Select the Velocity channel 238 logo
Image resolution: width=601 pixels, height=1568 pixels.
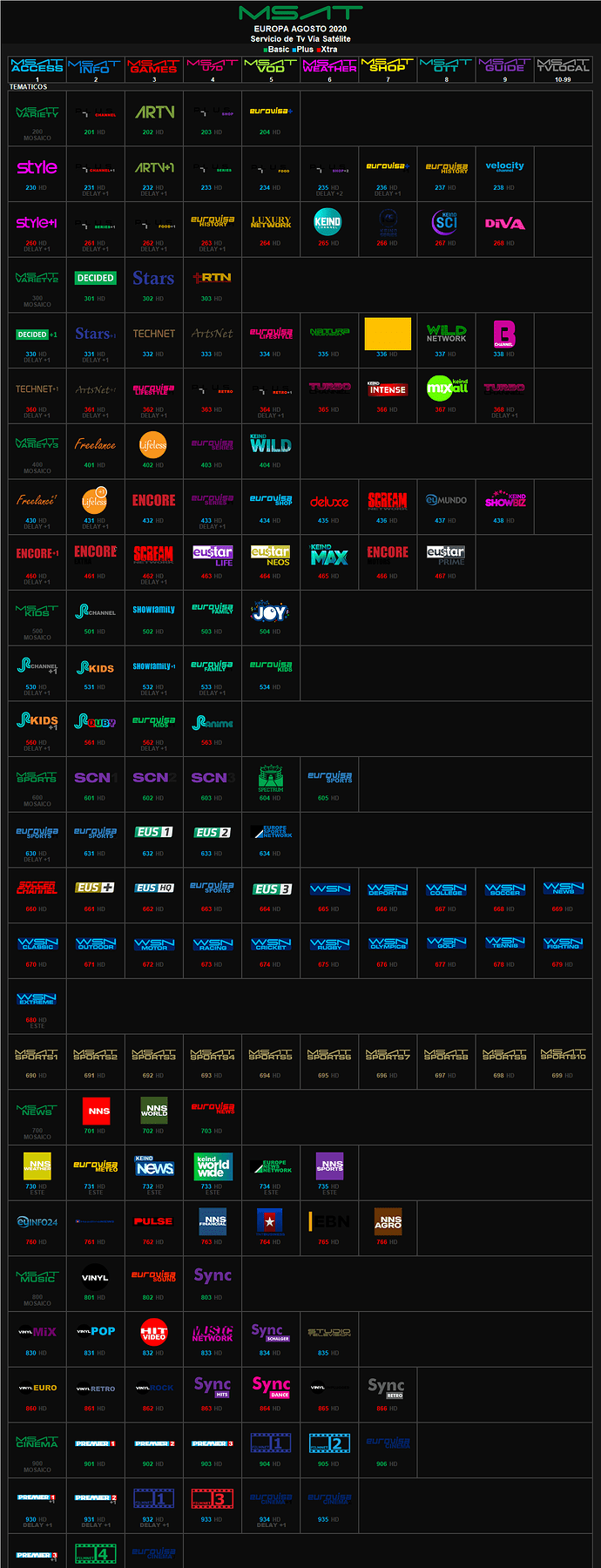(504, 166)
